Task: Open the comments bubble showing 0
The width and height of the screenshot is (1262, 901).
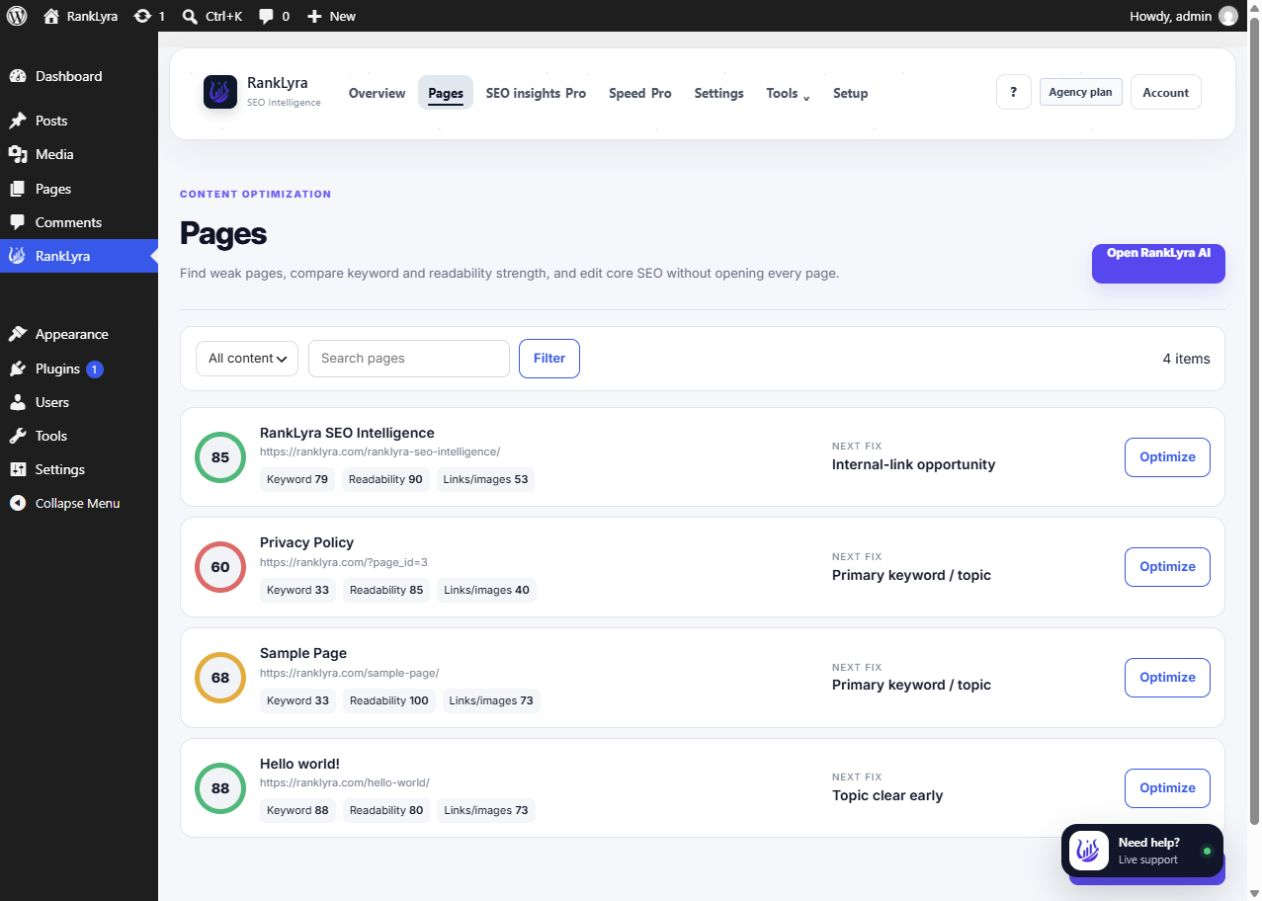Action: click(x=274, y=16)
